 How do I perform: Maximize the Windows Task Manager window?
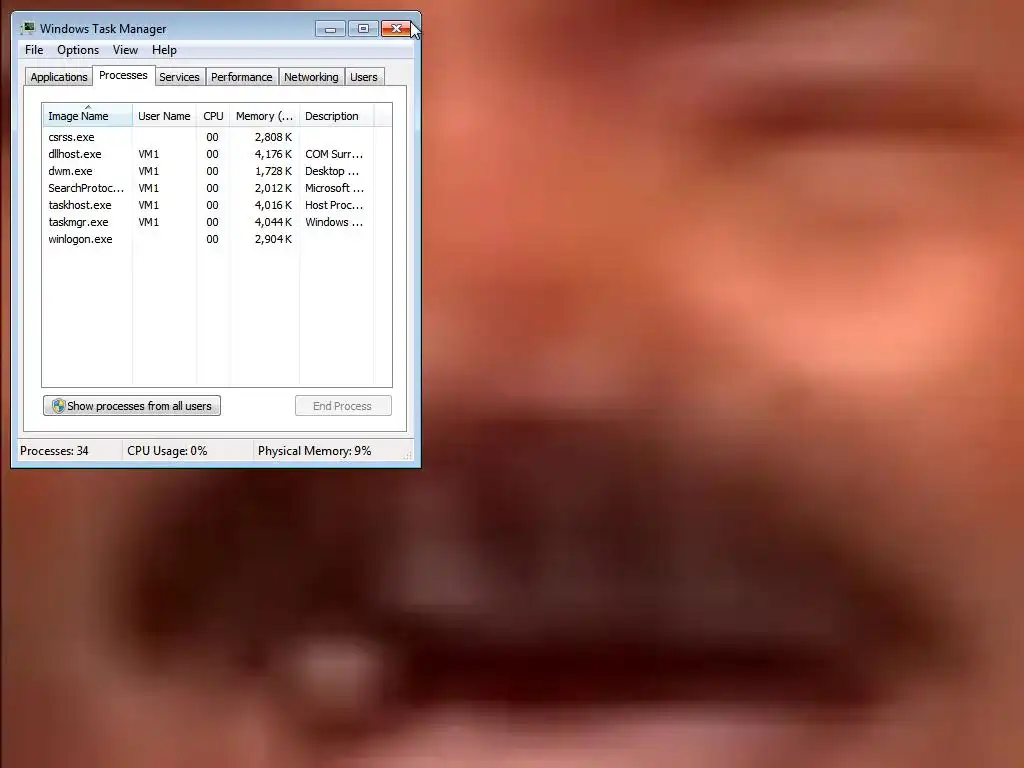point(363,29)
